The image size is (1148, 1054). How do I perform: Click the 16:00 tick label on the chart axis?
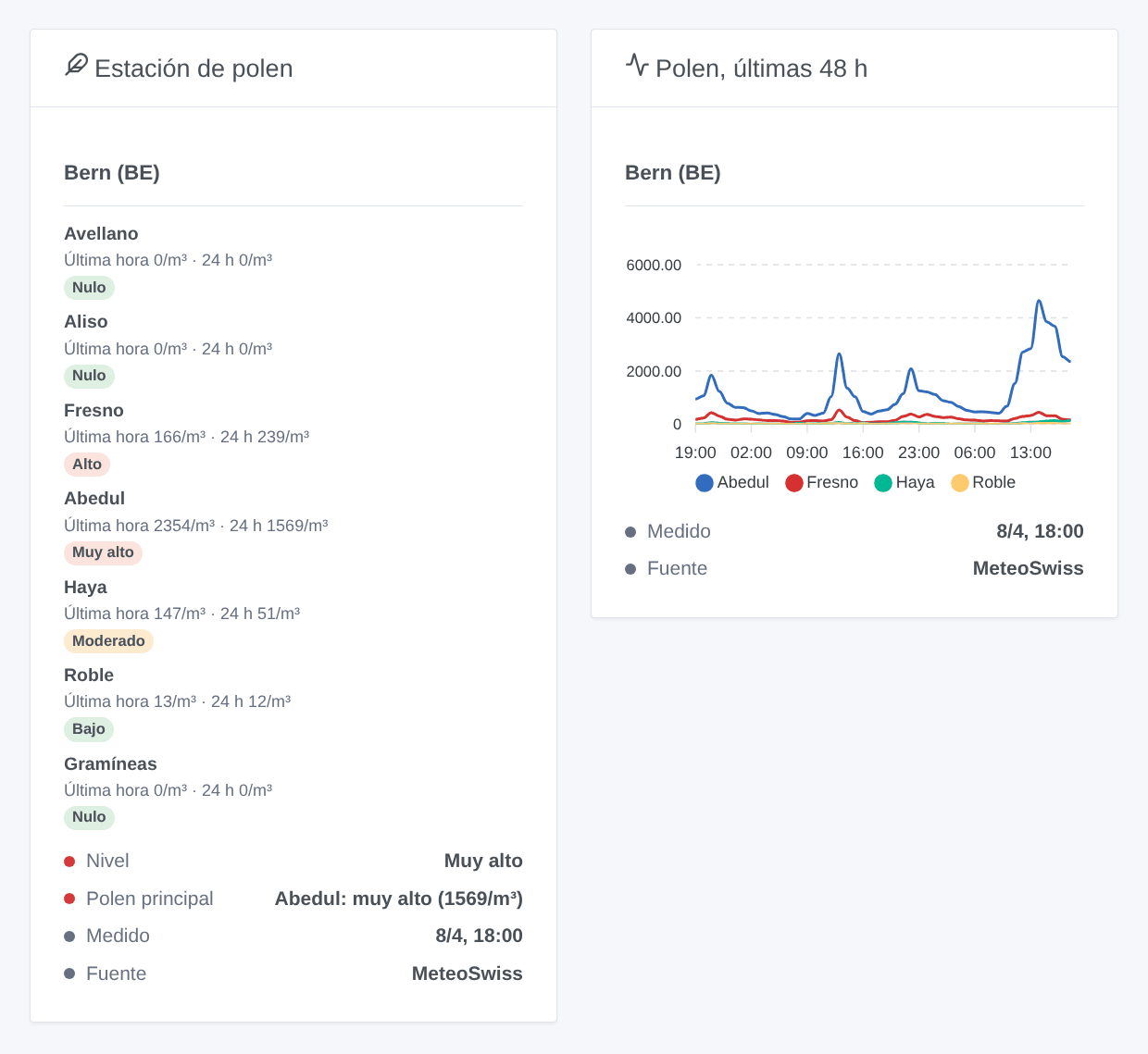tap(863, 453)
